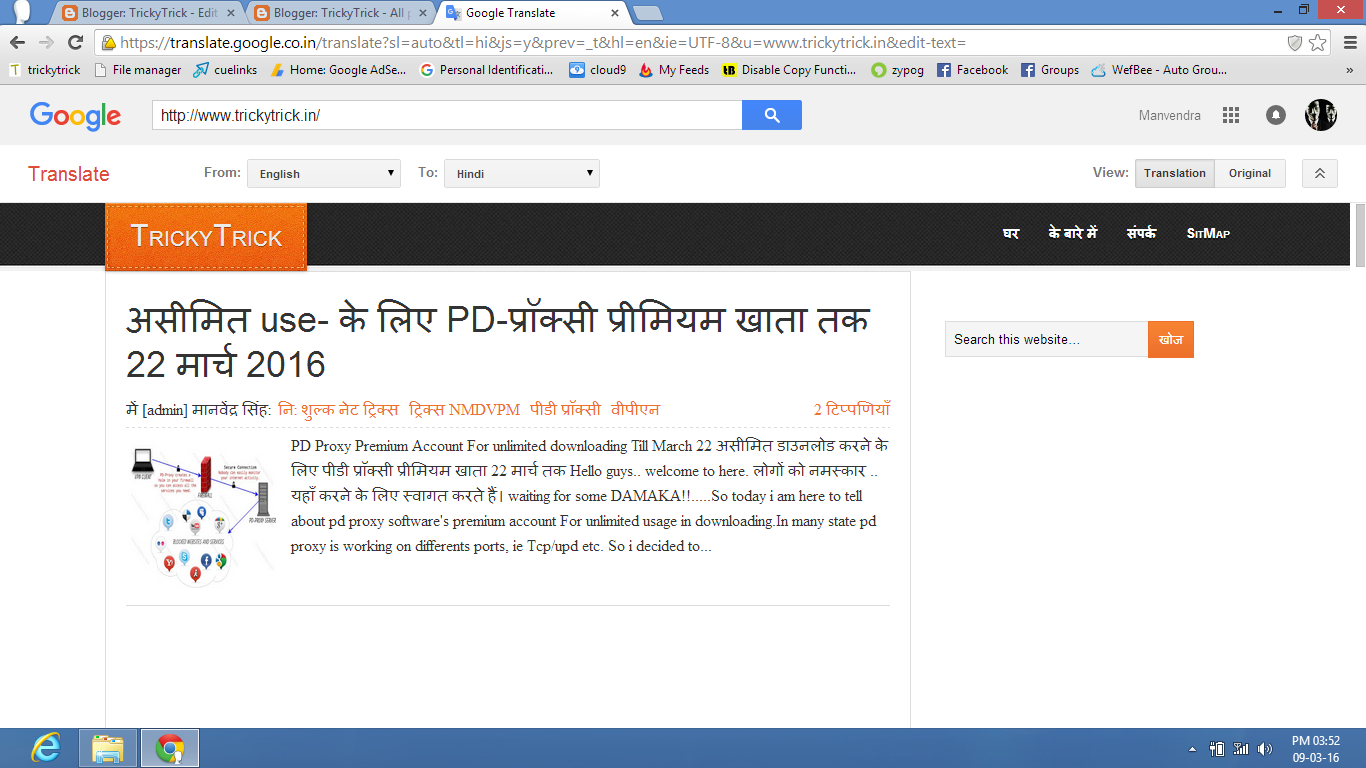This screenshot has width=1366, height=768.
Task: Open the My Feeds bookmark
Action: point(675,70)
